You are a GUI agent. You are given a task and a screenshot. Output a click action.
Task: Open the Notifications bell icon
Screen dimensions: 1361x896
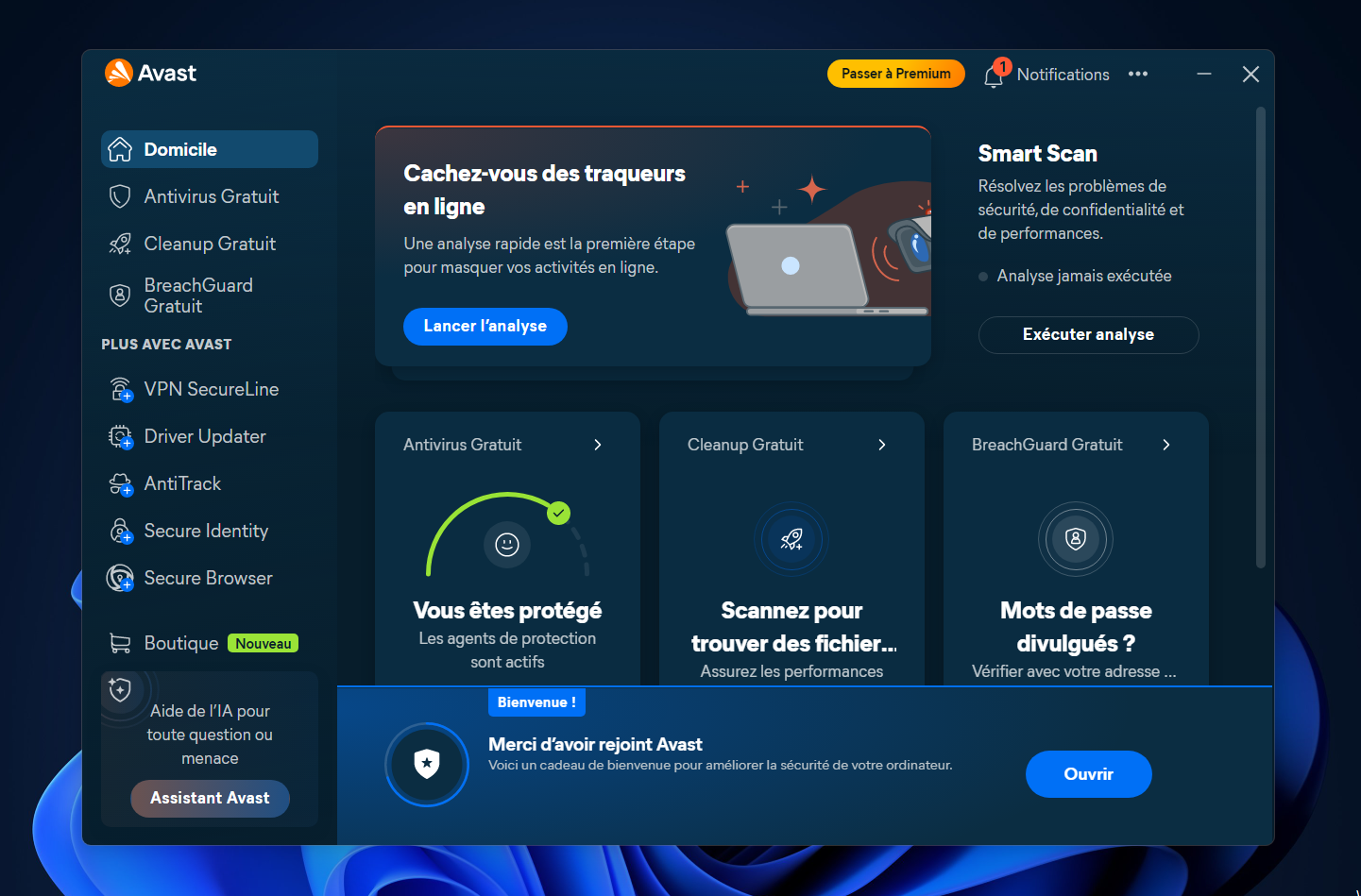(993, 76)
